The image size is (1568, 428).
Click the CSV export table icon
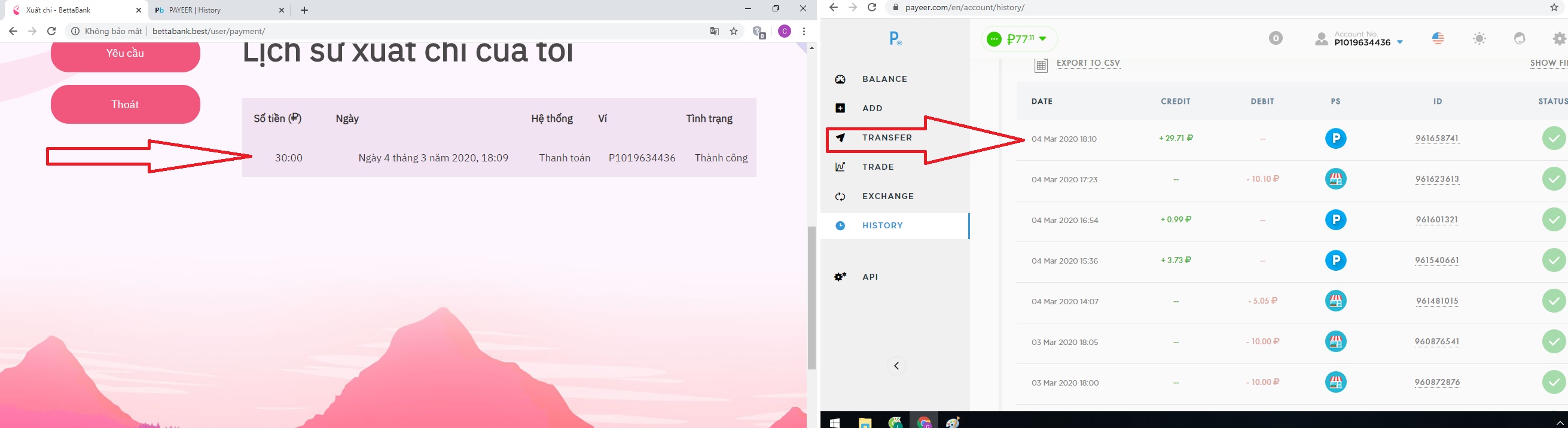[1041, 65]
